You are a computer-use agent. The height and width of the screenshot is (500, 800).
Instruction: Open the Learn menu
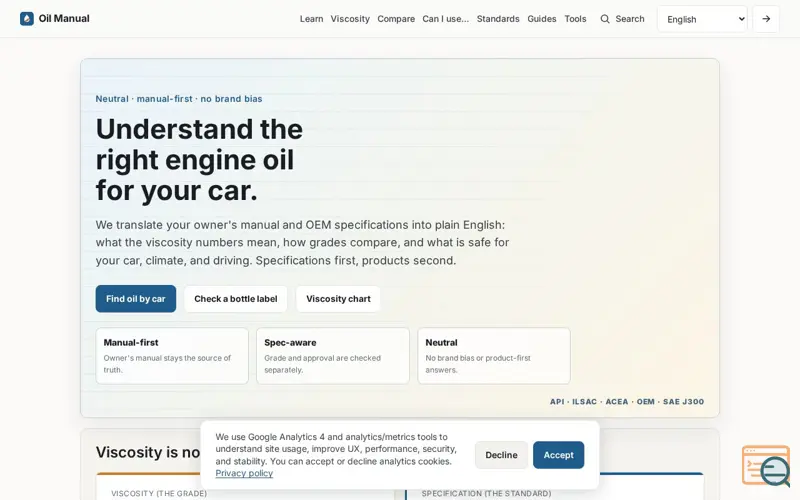(x=311, y=19)
